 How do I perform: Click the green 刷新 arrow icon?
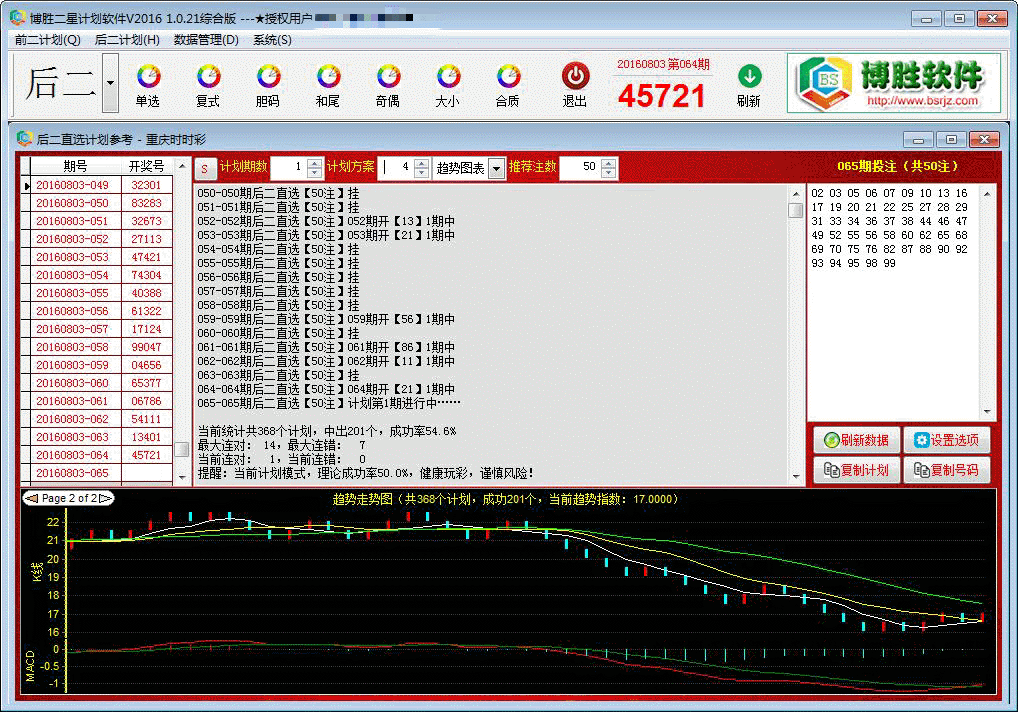(749, 76)
